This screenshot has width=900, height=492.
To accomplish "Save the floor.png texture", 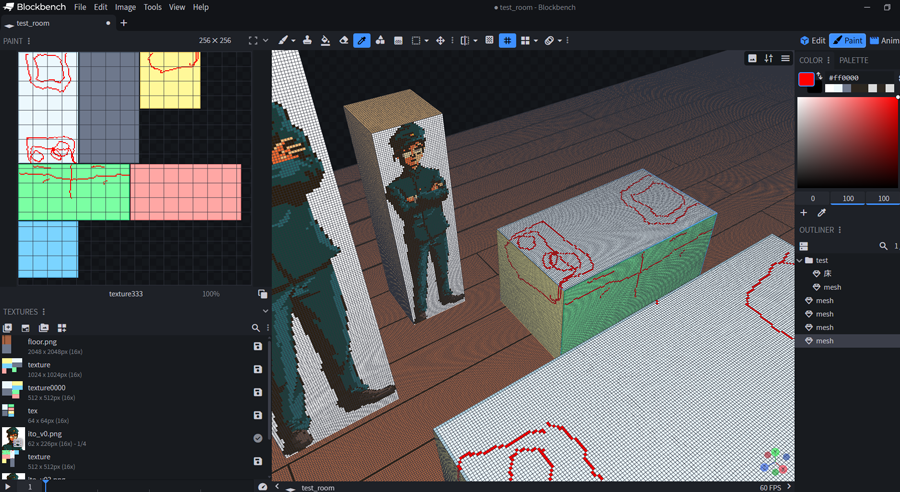I will pos(258,346).
